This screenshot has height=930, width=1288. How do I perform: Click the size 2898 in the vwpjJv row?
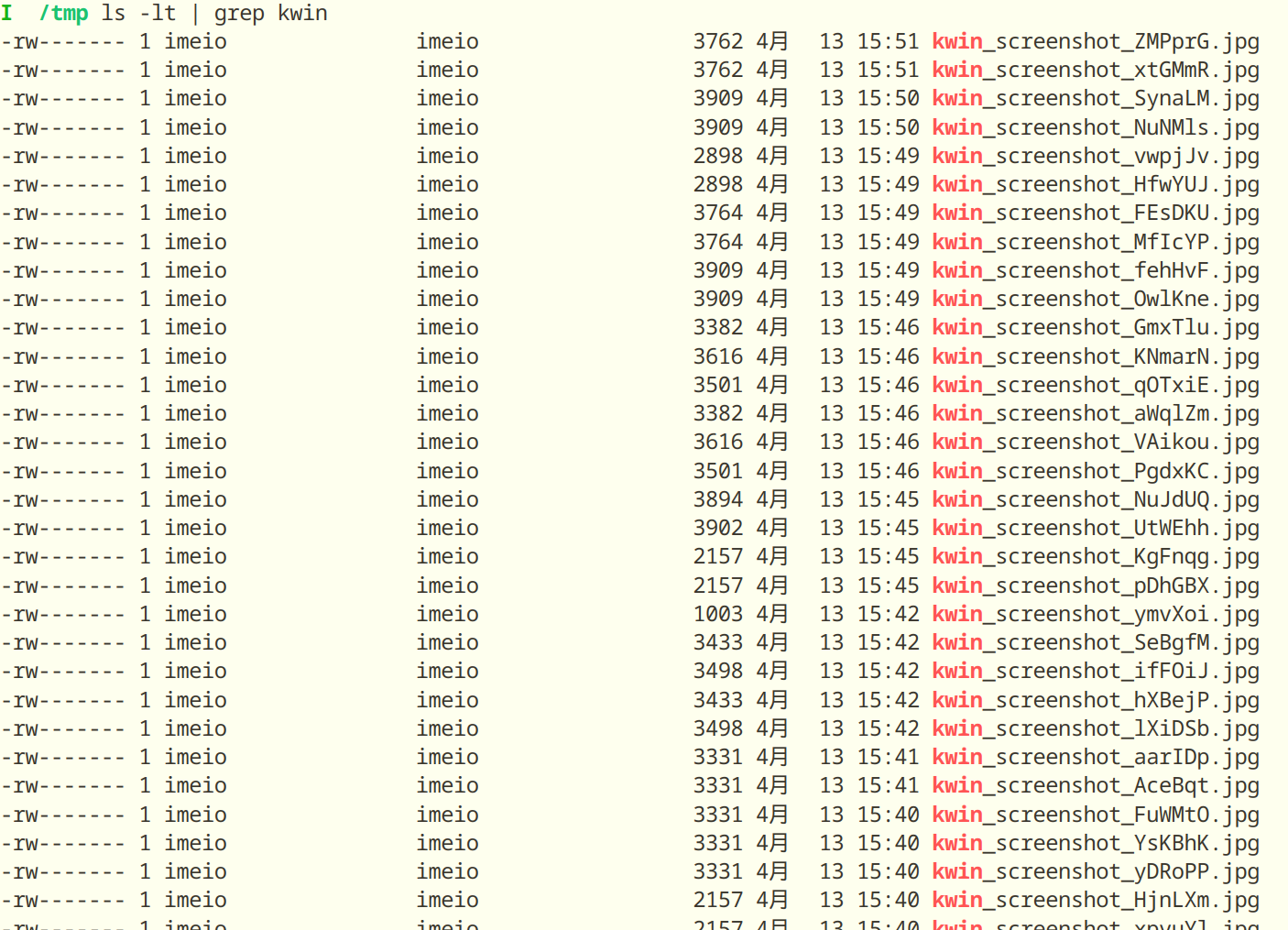718,157
